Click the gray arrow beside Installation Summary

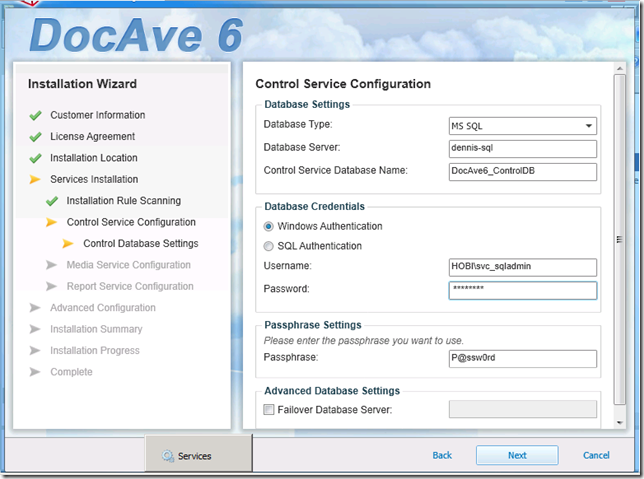[35, 329]
